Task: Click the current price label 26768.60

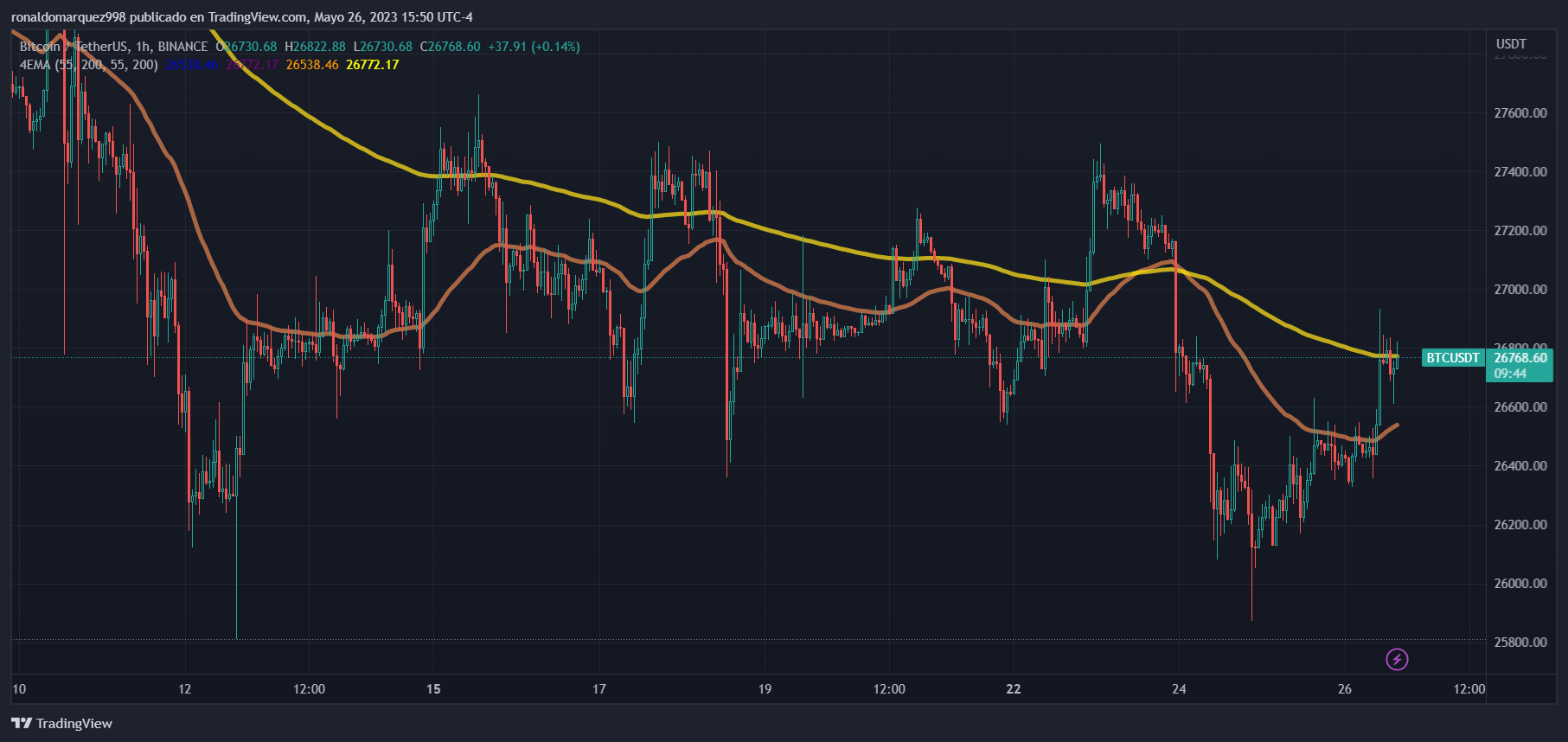Action: pyautogui.click(x=1520, y=358)
